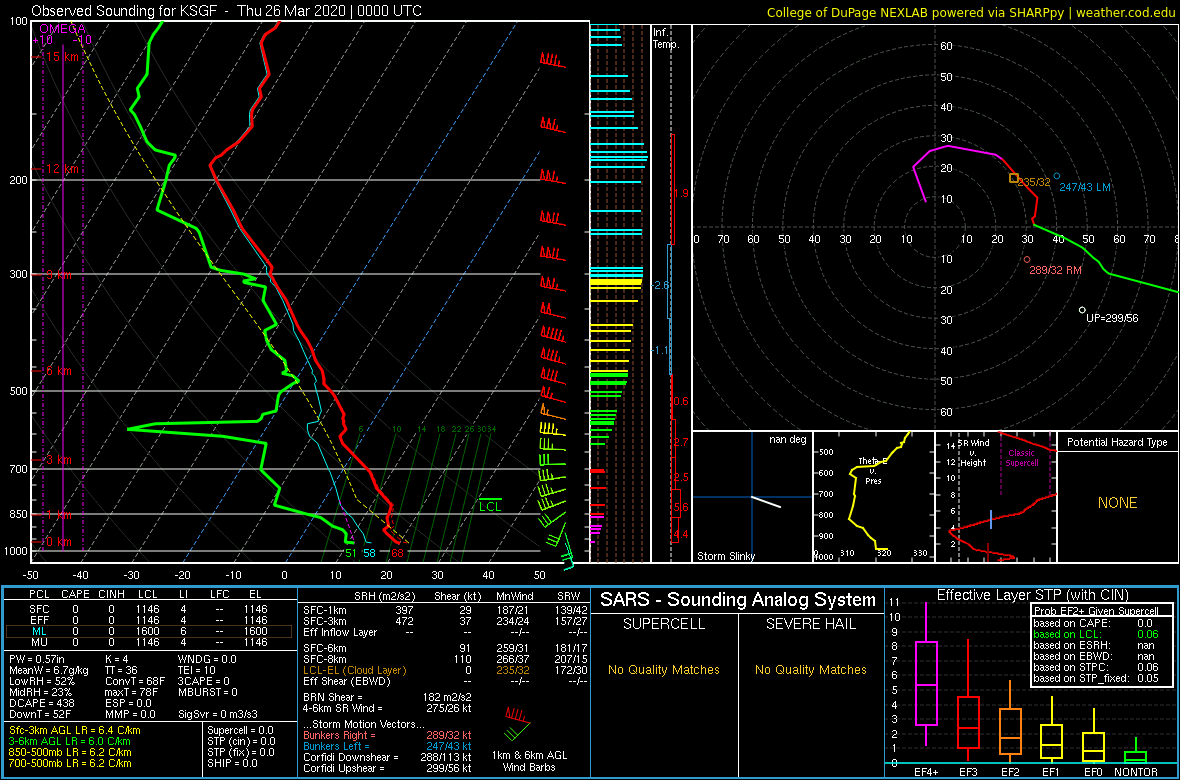This screenshot has width=1180, height=780.
Task: Click the LowRH = 52% value
Action: pos(42,682)
